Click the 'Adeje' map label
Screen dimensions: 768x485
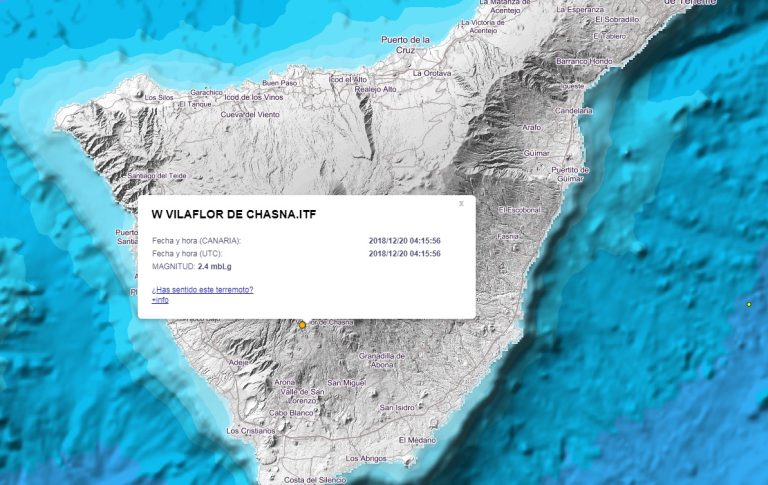click(238, 363)
